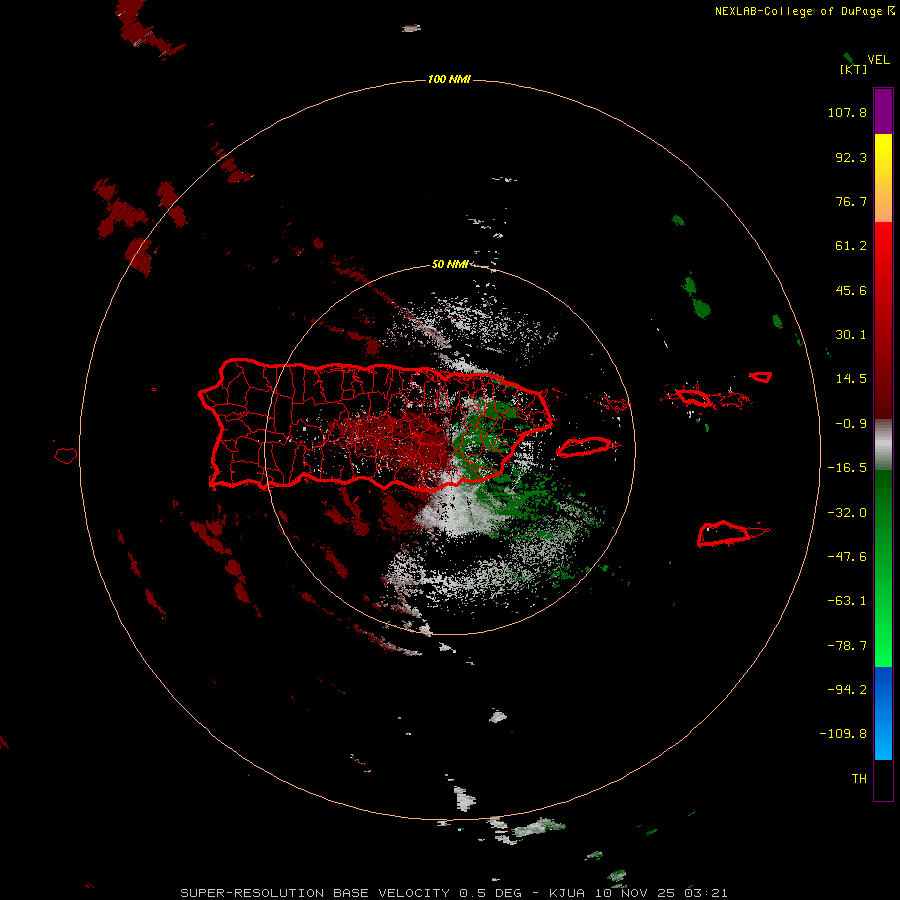Image resolution: width=900 pixels, height=900 pixels.
Task: Click the [KT] units label
Action: pyautogui.click(x=854, y=69)
